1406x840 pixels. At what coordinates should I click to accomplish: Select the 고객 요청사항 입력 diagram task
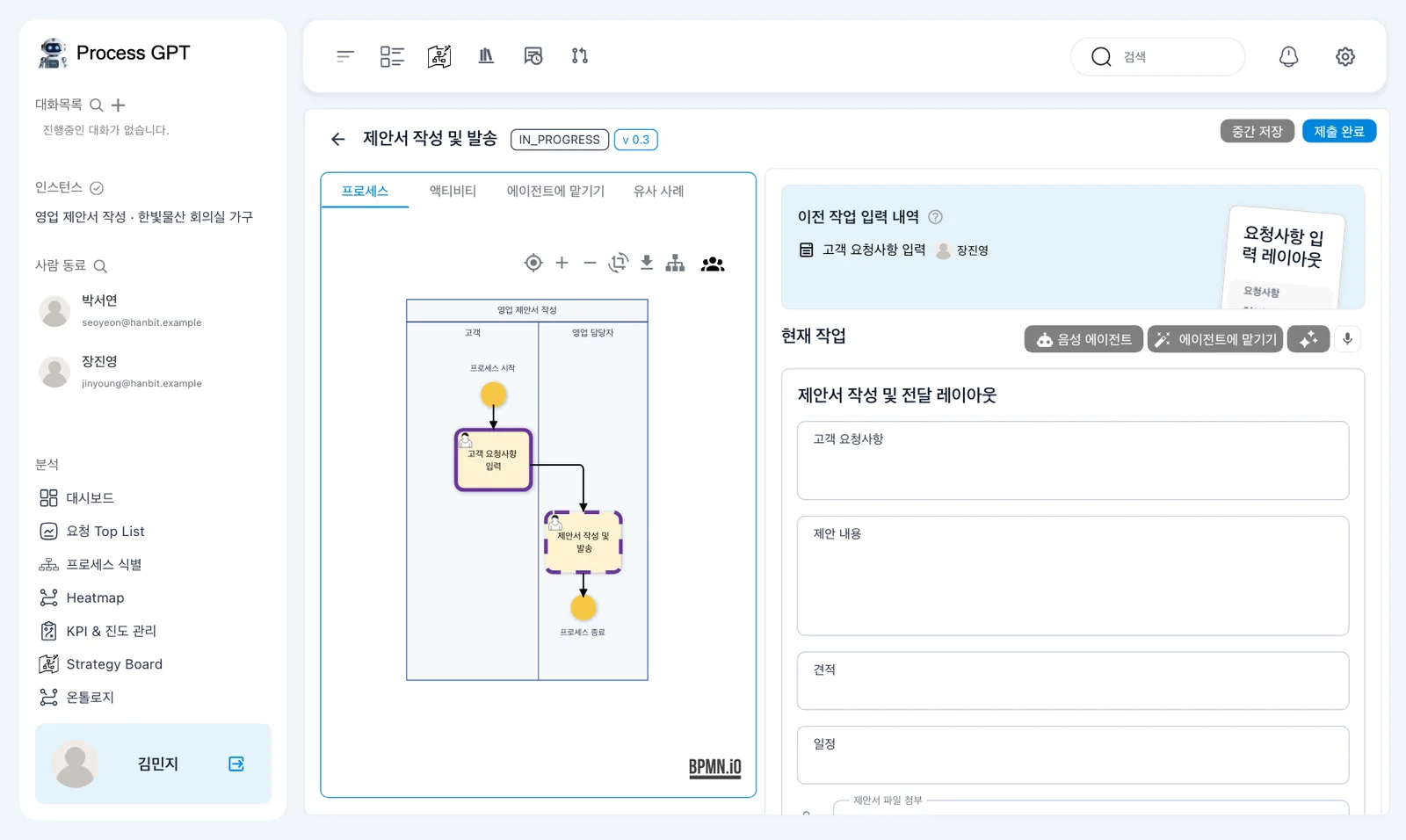[493, 460]
